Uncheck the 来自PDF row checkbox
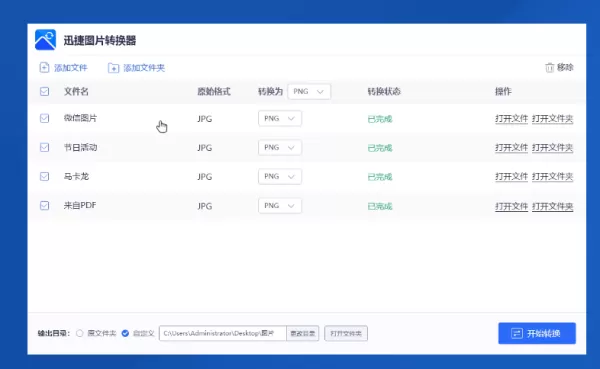The width and height of the screenshot is (600, 369). (44, 206)
